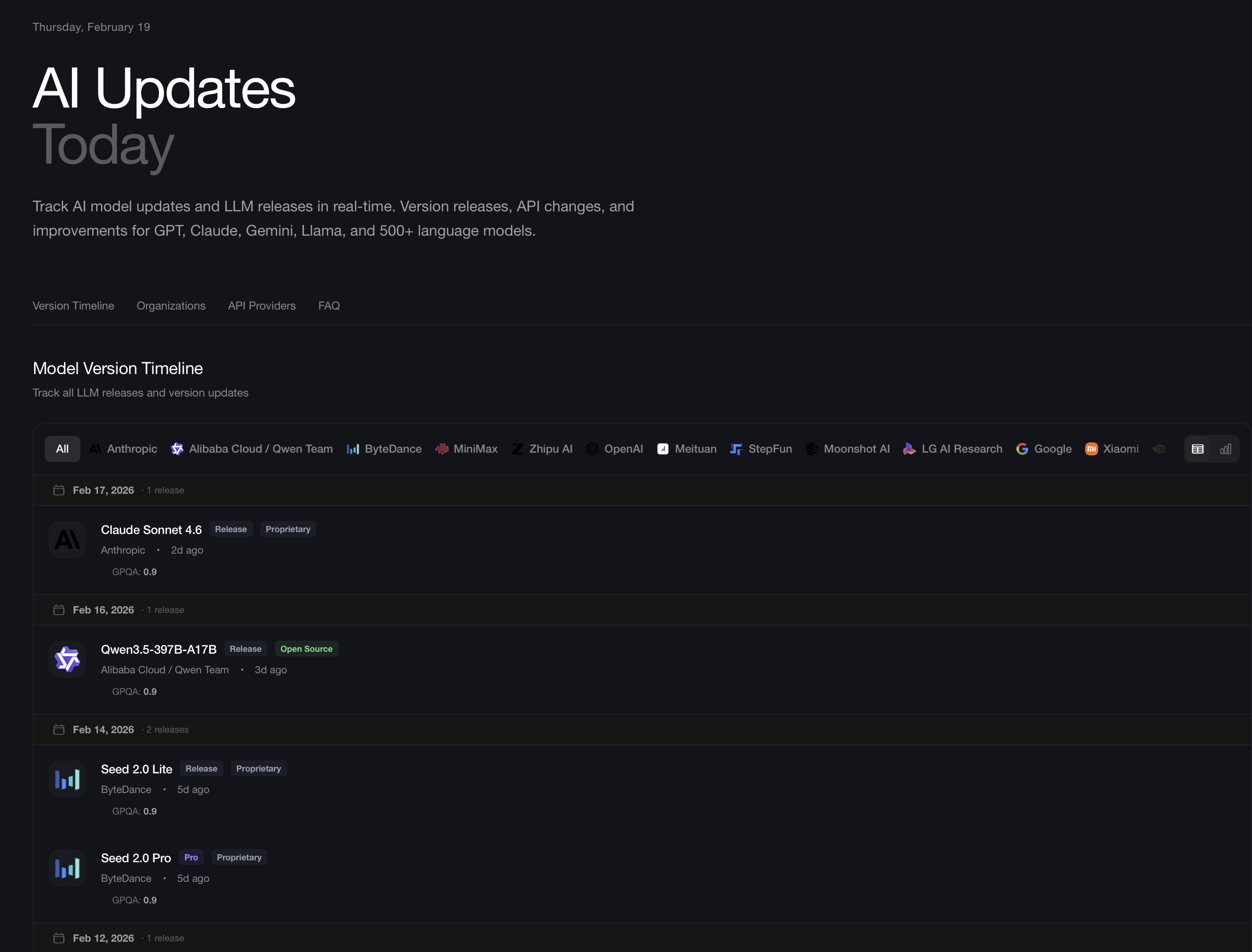Click the Qwen logo beside Qwen3.5-397B-A17B
Screen dimensions: 1252x952
[67, 659]
